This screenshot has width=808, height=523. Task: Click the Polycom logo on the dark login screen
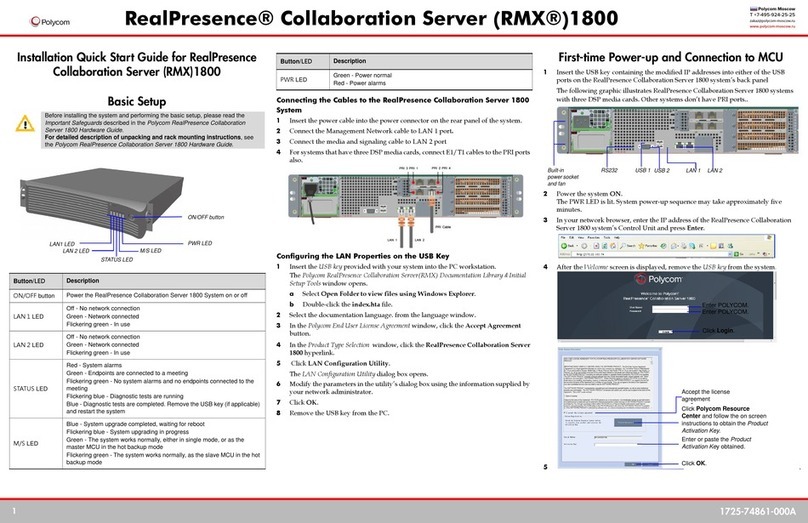(659, 279)
